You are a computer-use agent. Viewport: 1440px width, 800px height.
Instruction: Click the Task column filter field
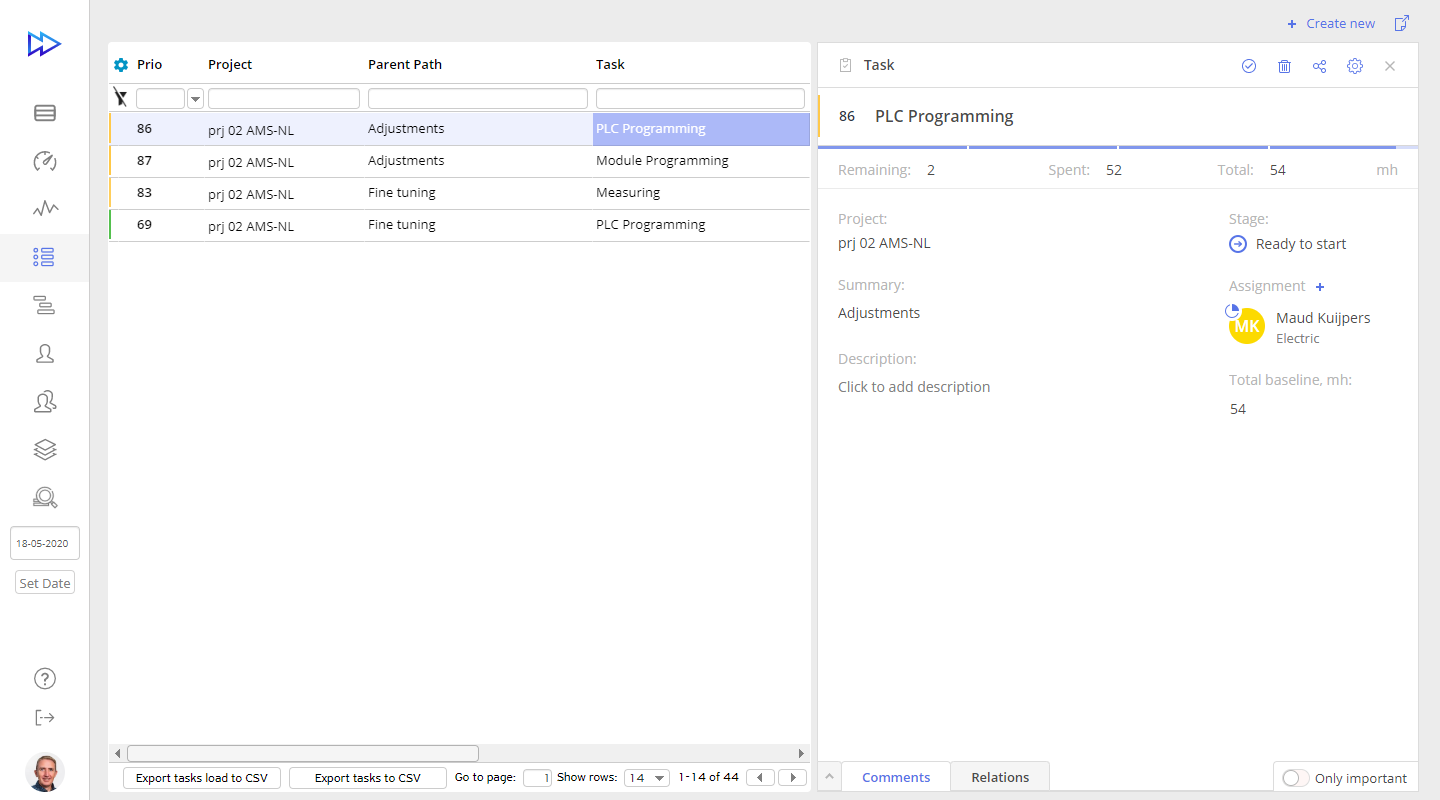[700, 98]
